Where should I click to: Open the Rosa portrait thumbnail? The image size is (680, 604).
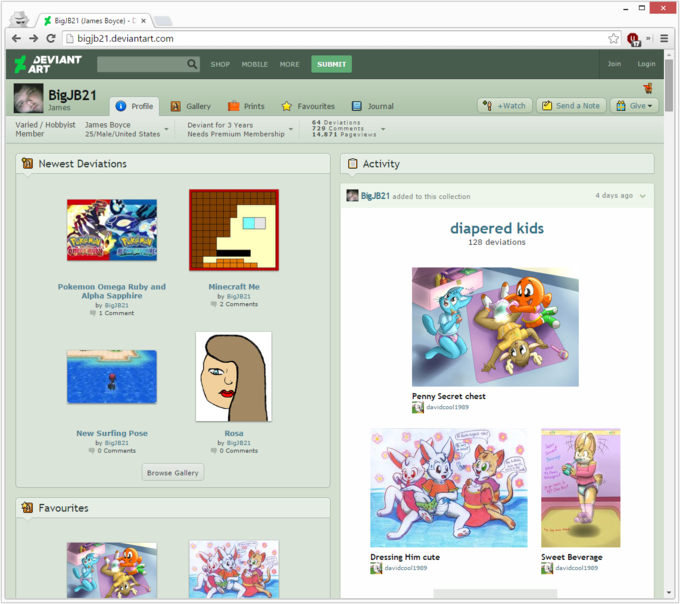tap(234, 377)
